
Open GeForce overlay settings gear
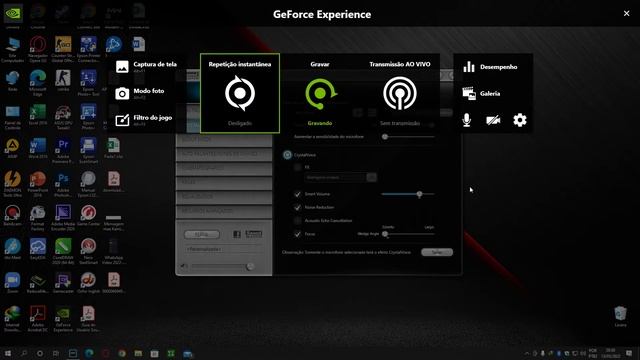520,120
